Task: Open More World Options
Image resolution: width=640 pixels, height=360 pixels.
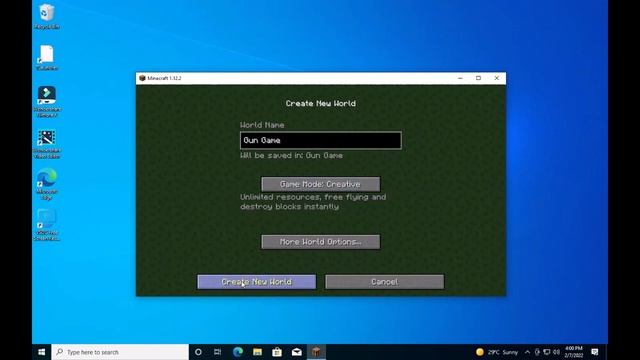Action: coord(320,242)
